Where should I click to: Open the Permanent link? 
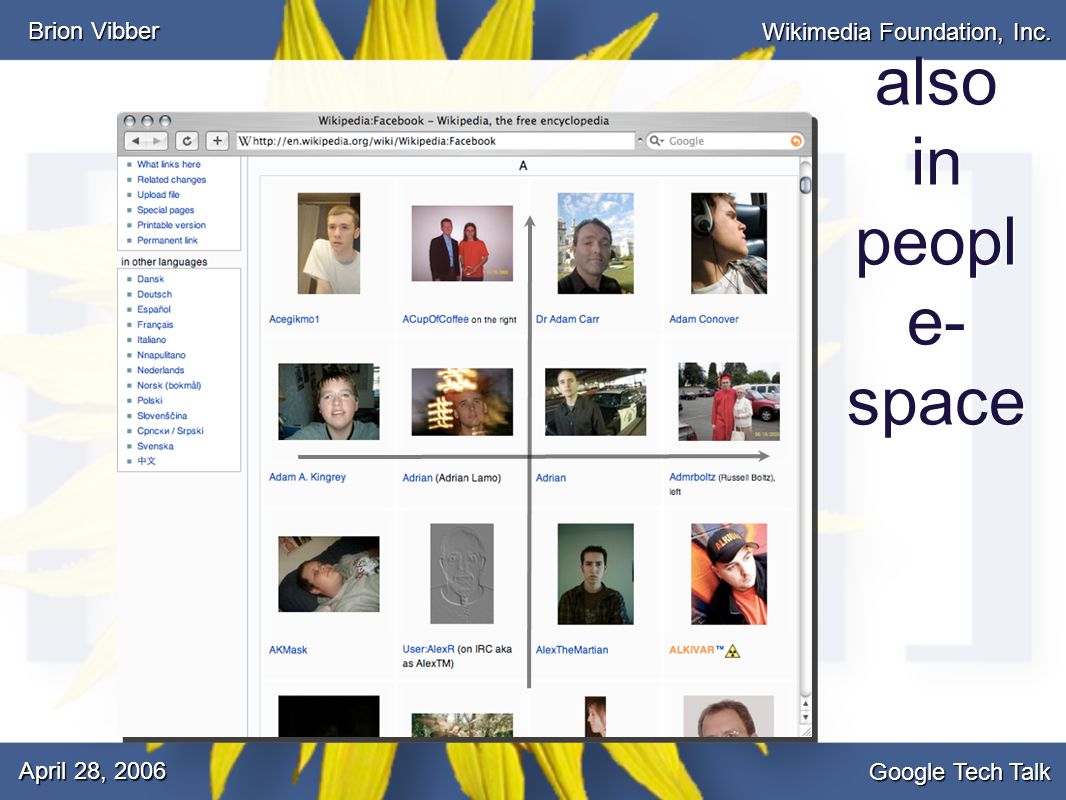(167, 241)
